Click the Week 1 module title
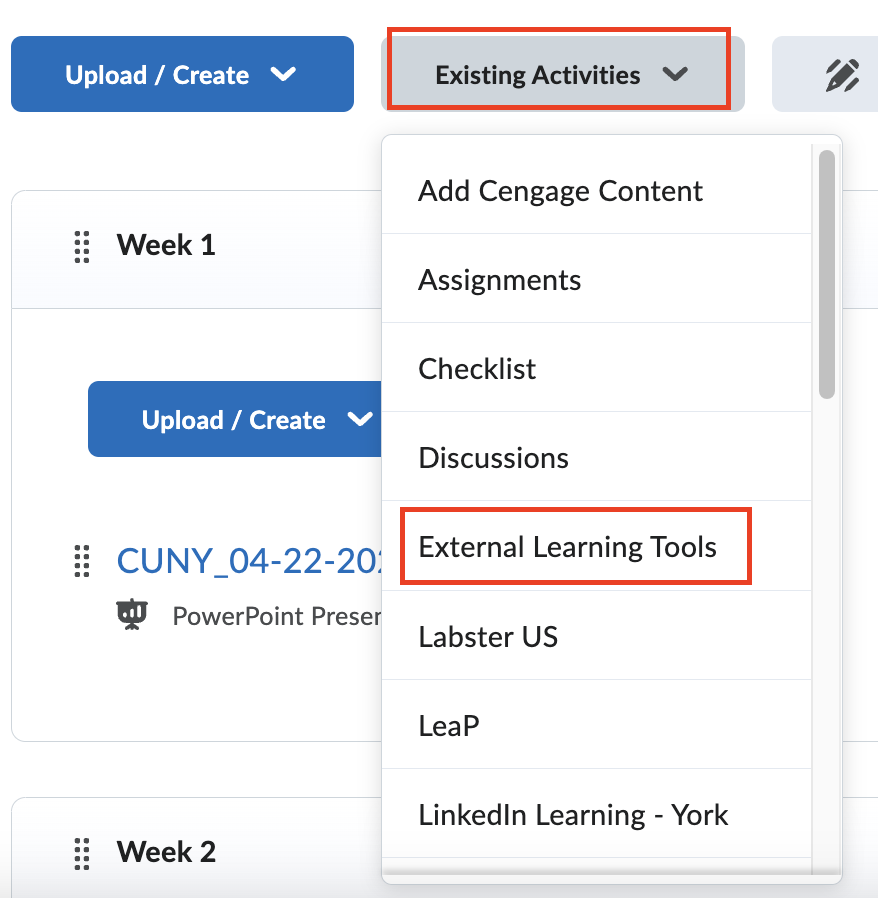 pyautogui.click(x=166, y=245)
